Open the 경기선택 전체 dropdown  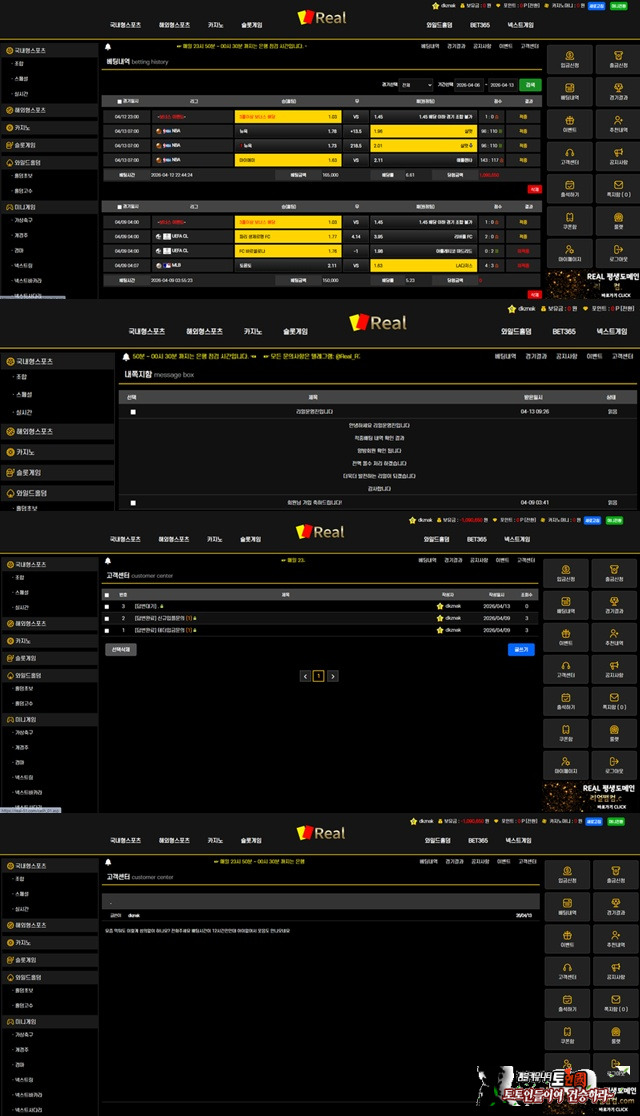tap(416, 85)
